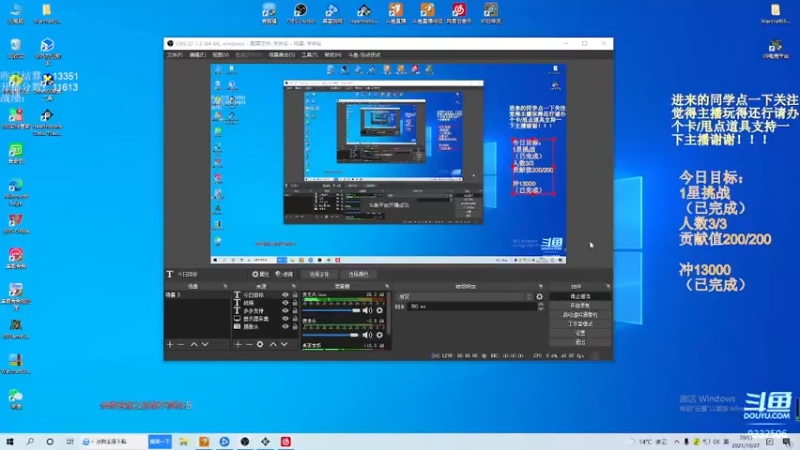Open the 视图(V) View menu
800x450 pixels.
(220, 55)
